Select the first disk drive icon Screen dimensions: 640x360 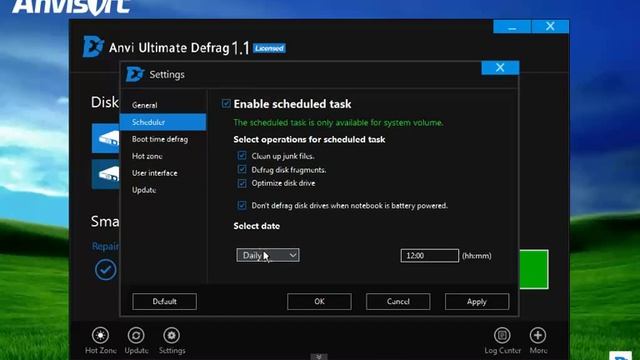click(106, 138)
